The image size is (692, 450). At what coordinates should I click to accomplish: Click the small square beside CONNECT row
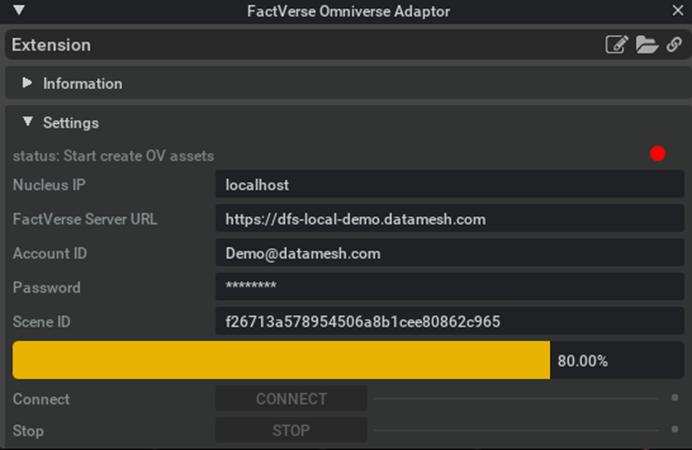(674, 398)
